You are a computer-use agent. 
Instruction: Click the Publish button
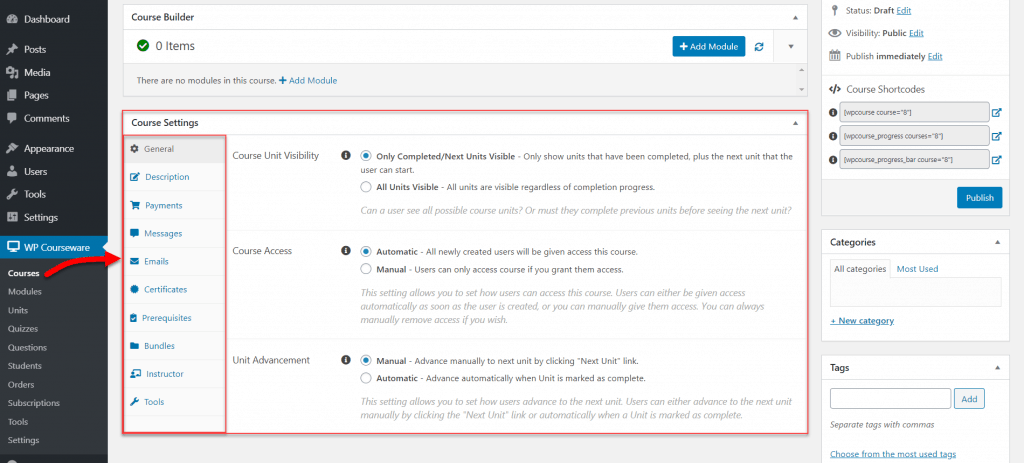pos(979,197)
